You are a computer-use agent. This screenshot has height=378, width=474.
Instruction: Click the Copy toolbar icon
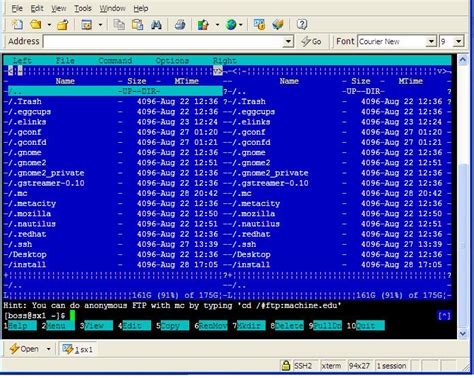point(119,25)
